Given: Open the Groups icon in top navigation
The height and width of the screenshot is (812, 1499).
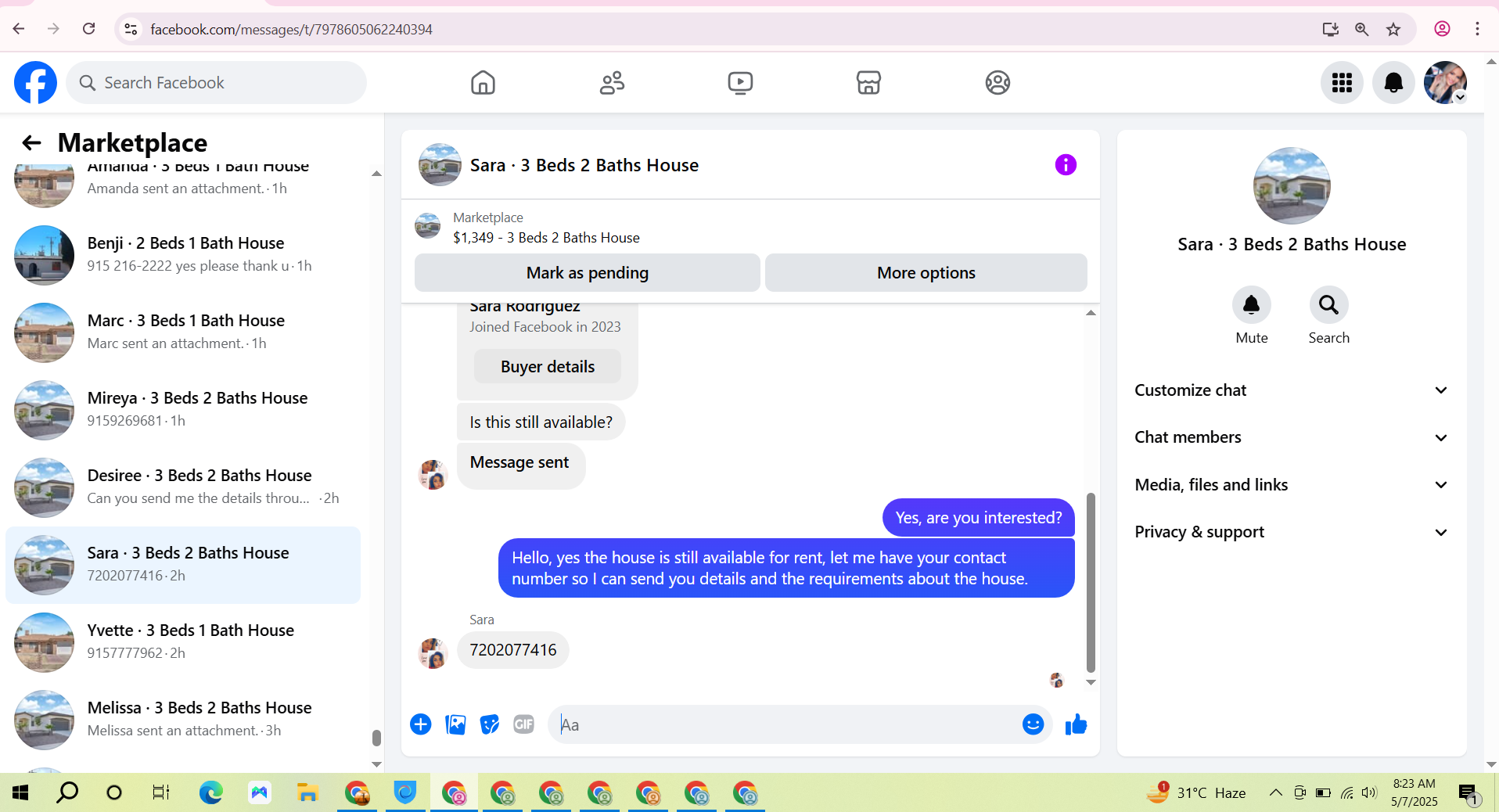Looking at the screenshot, I should [998, 82].
